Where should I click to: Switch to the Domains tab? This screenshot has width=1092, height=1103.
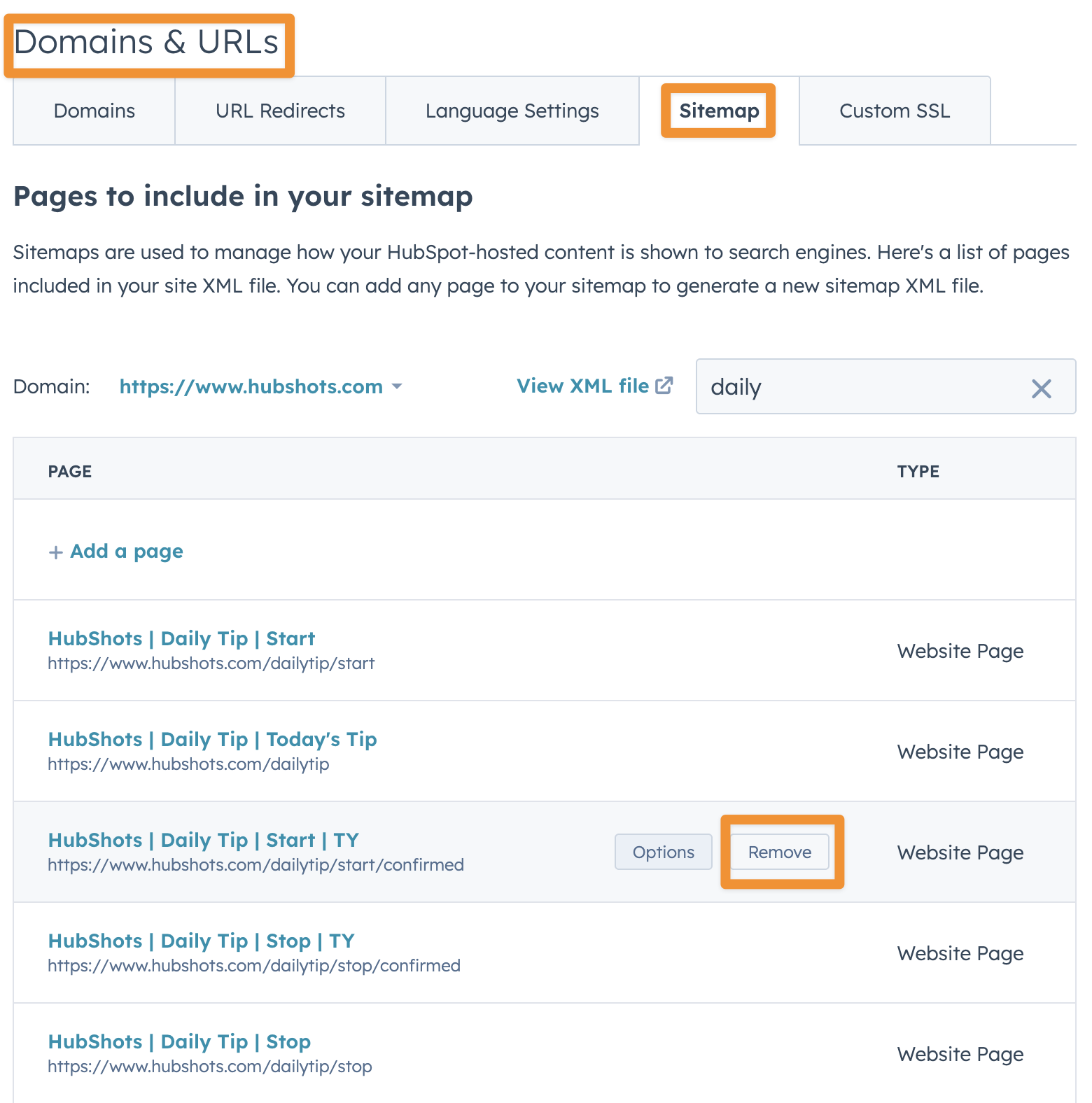coord(94,111)
